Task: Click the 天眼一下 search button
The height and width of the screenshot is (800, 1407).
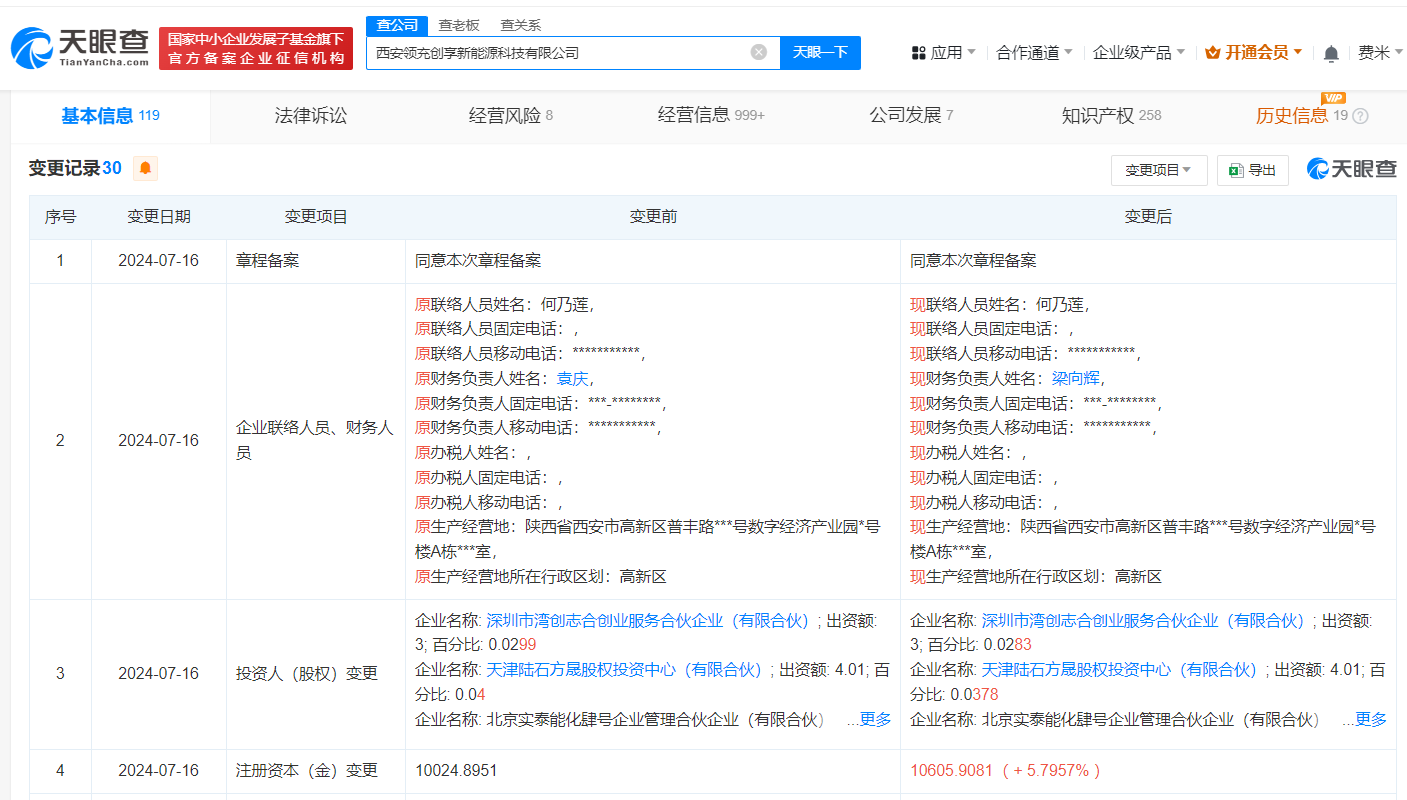Action: tap(820, 53)
